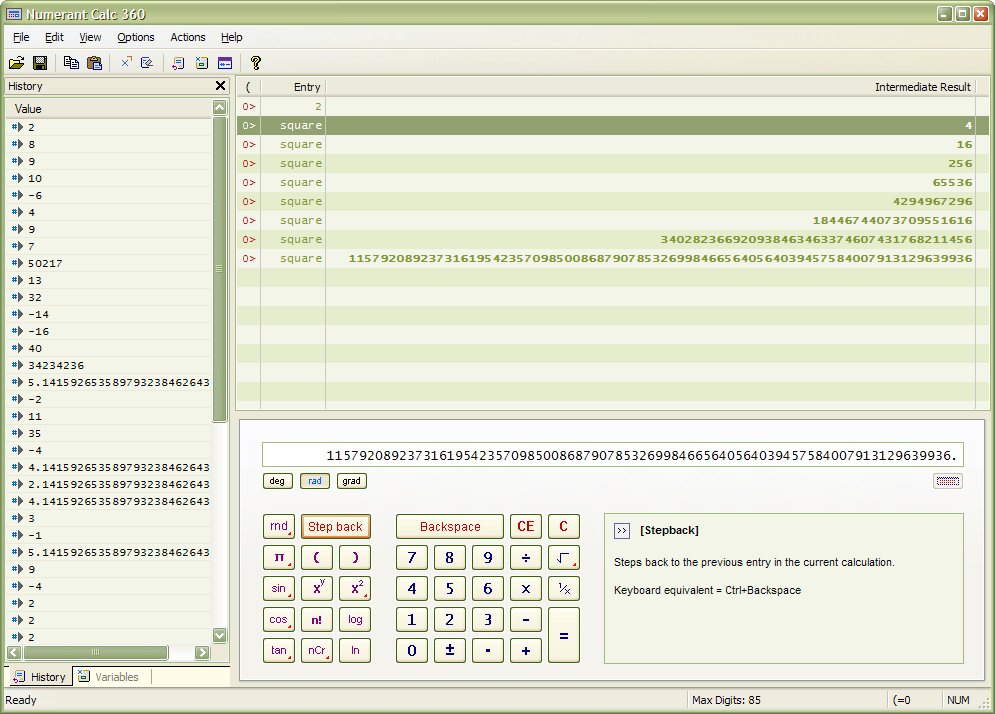
Task: Switch to the History tab
Action: point(39,677)
